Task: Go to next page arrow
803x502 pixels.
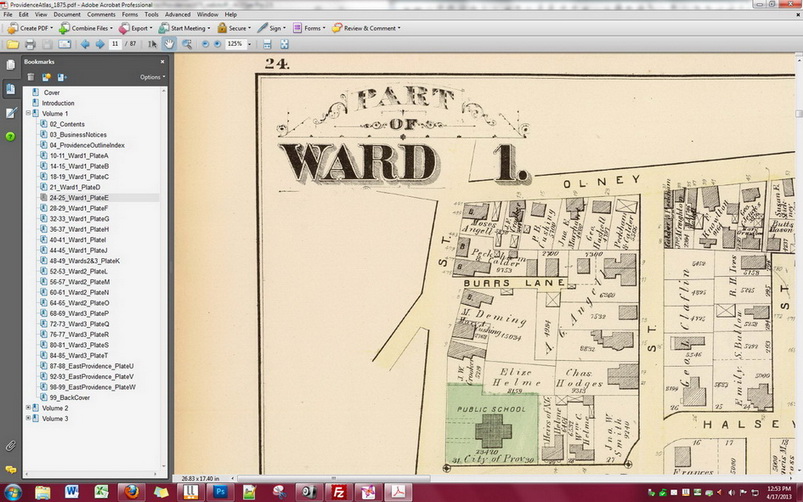Action: pos(100,45)
